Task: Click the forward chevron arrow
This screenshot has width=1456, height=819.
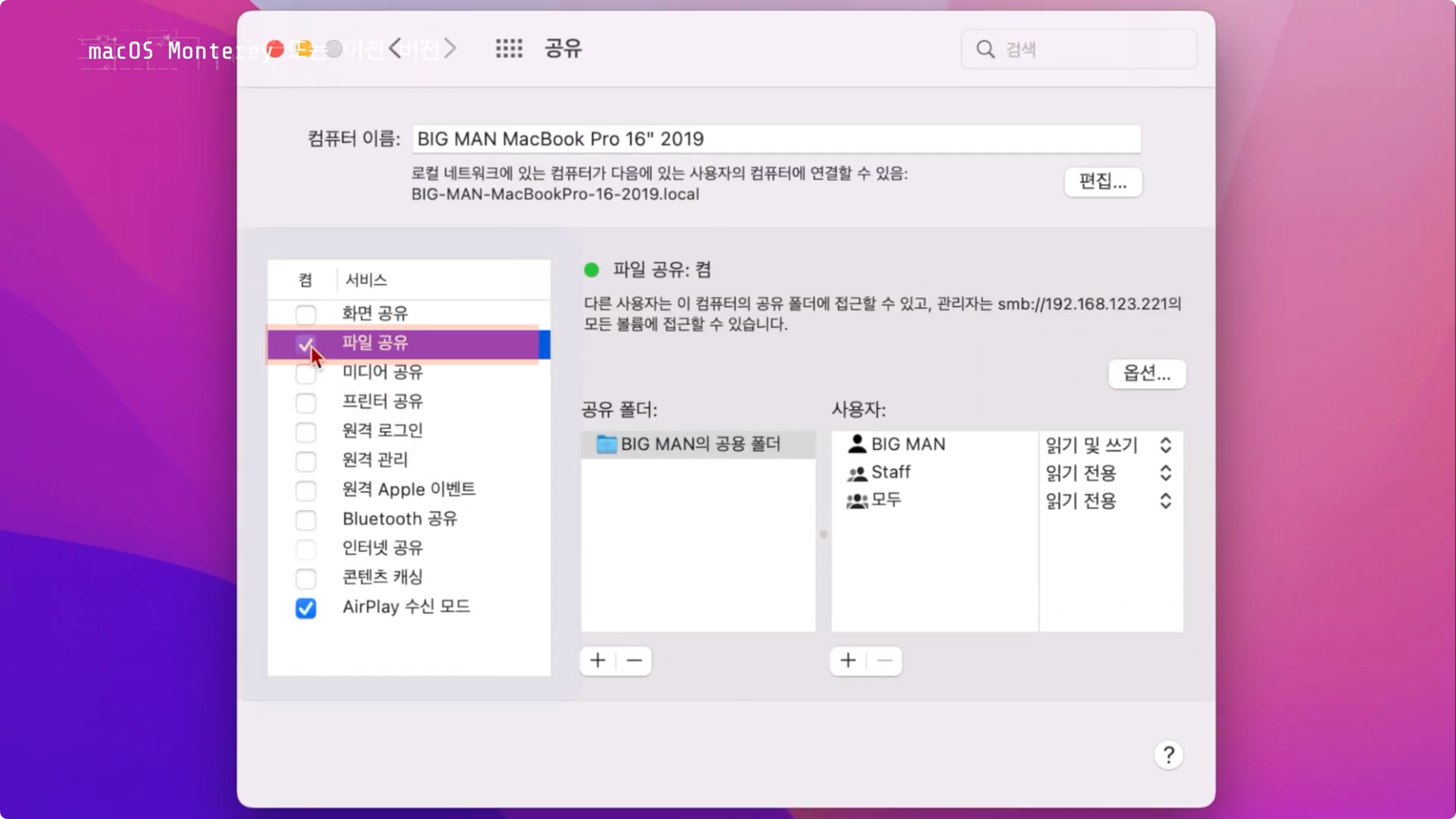Action: (x=450, y=49)
